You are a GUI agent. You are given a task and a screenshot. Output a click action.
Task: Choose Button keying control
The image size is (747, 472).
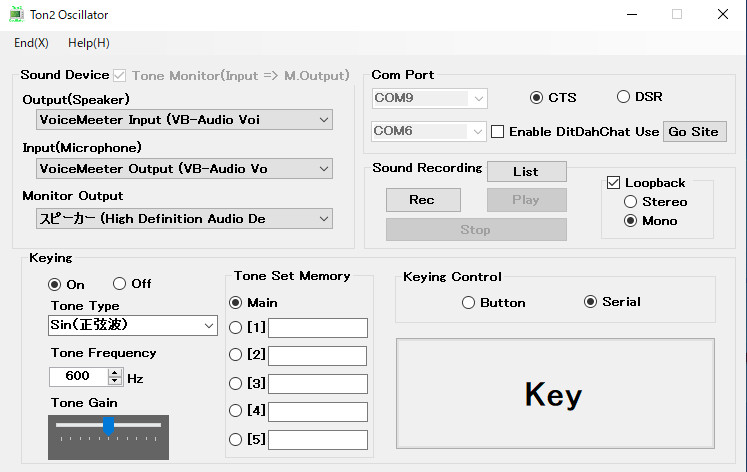point(468,302)
